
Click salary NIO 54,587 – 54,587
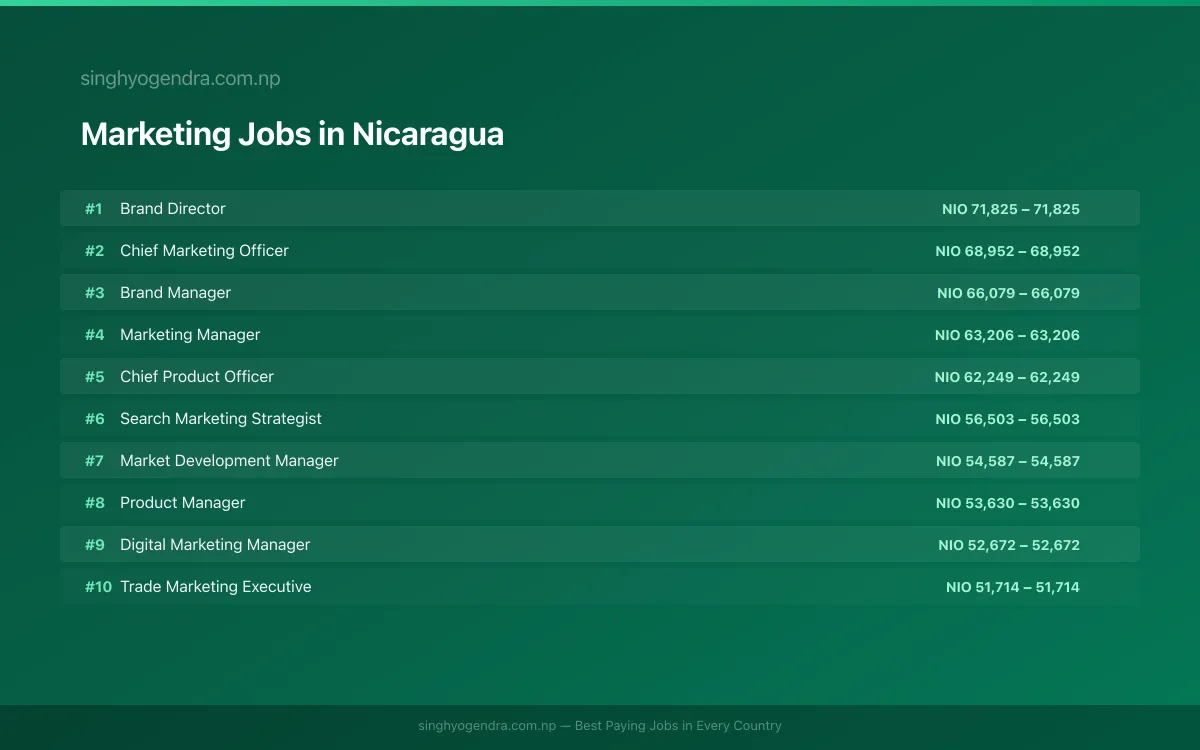(1008, 461)
